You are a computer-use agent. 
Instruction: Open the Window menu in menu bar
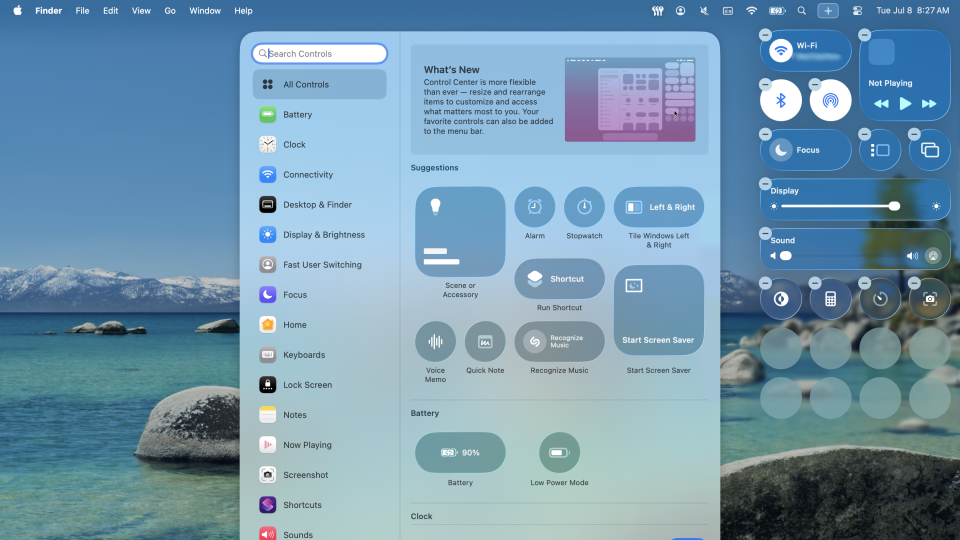[x=205, y=10]
